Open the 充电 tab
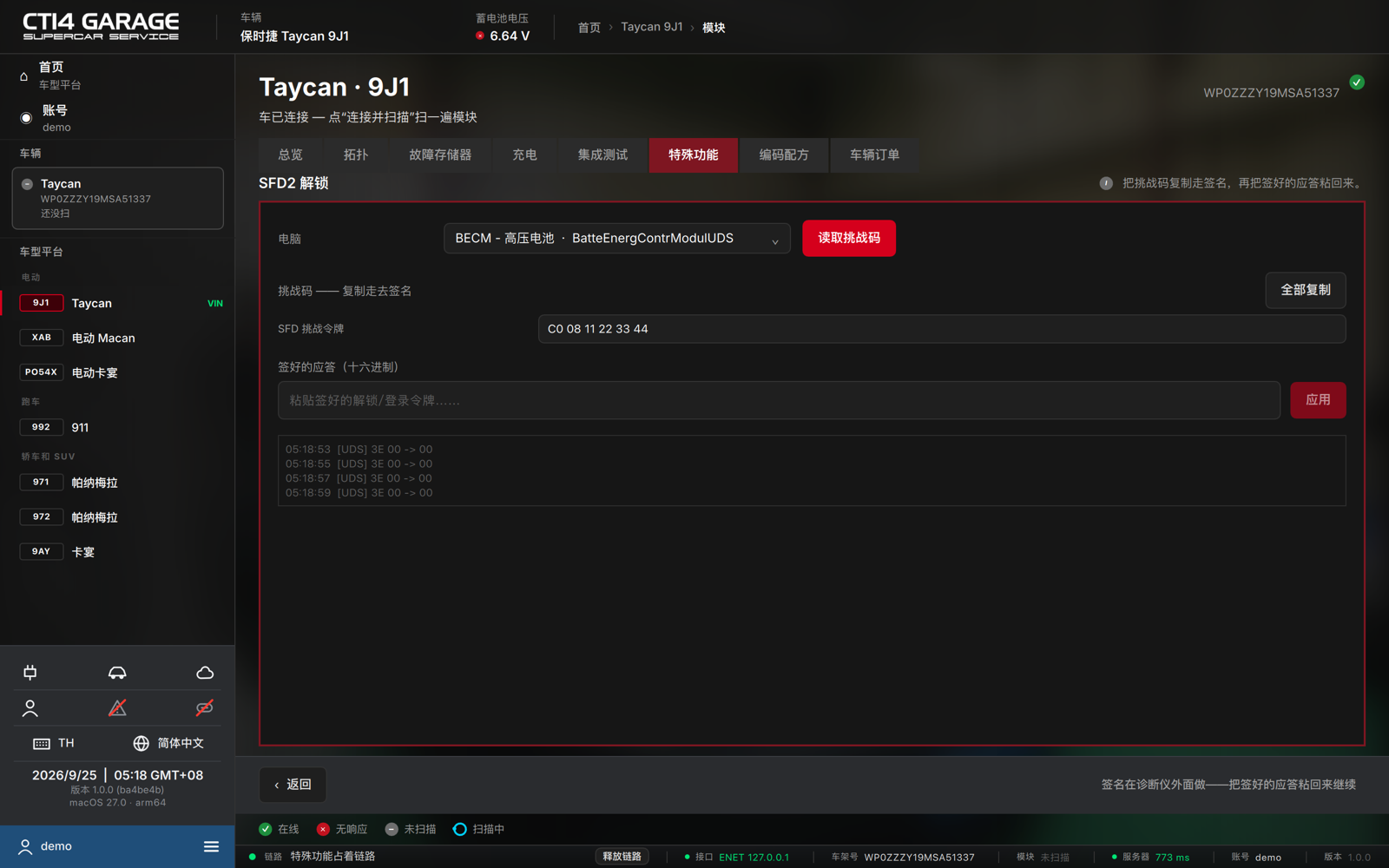Image resolution: width=1389 pixels, height=868 pixels. point(524,155)
